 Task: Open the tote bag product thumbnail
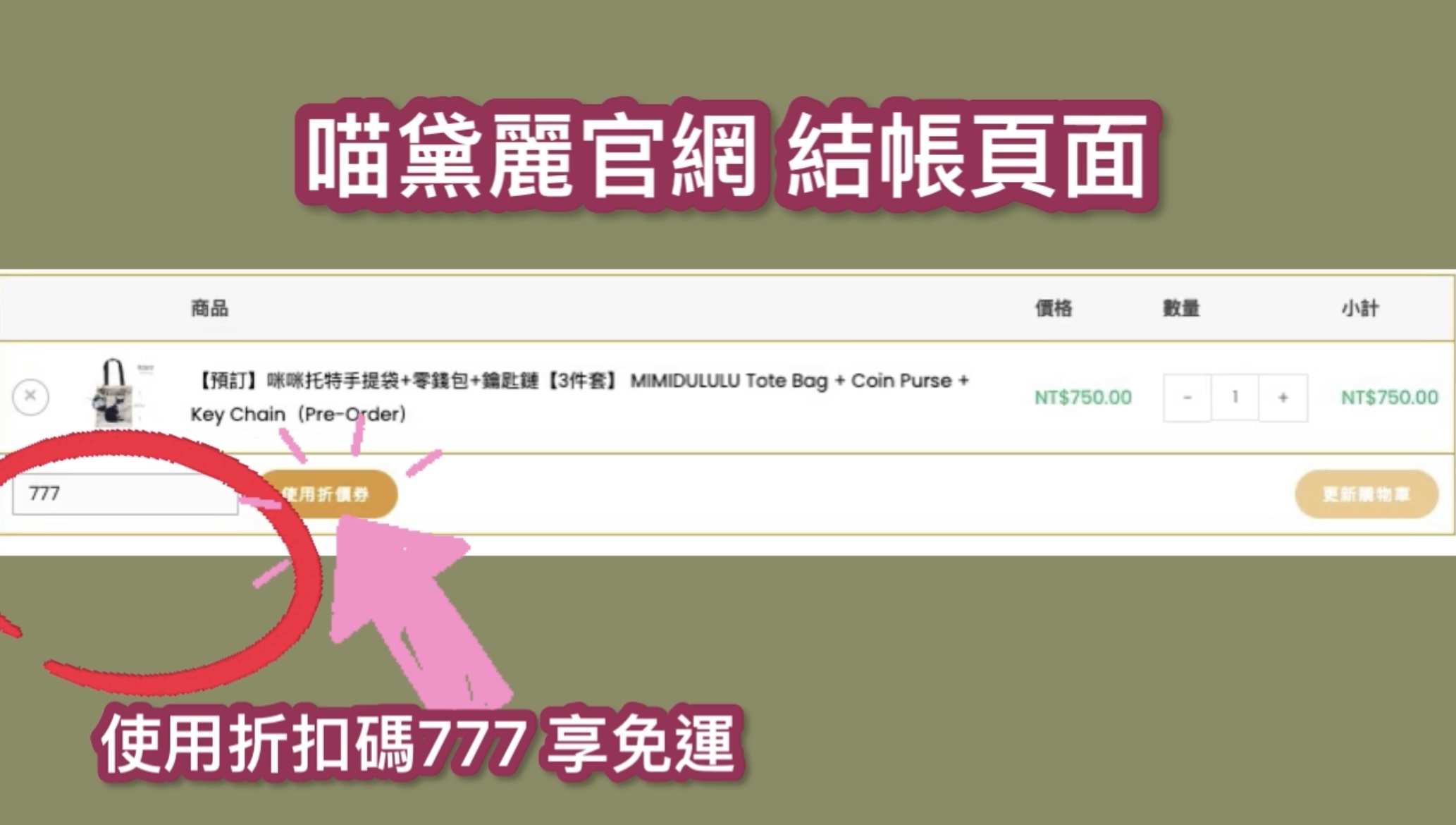(x=118, y=392)
